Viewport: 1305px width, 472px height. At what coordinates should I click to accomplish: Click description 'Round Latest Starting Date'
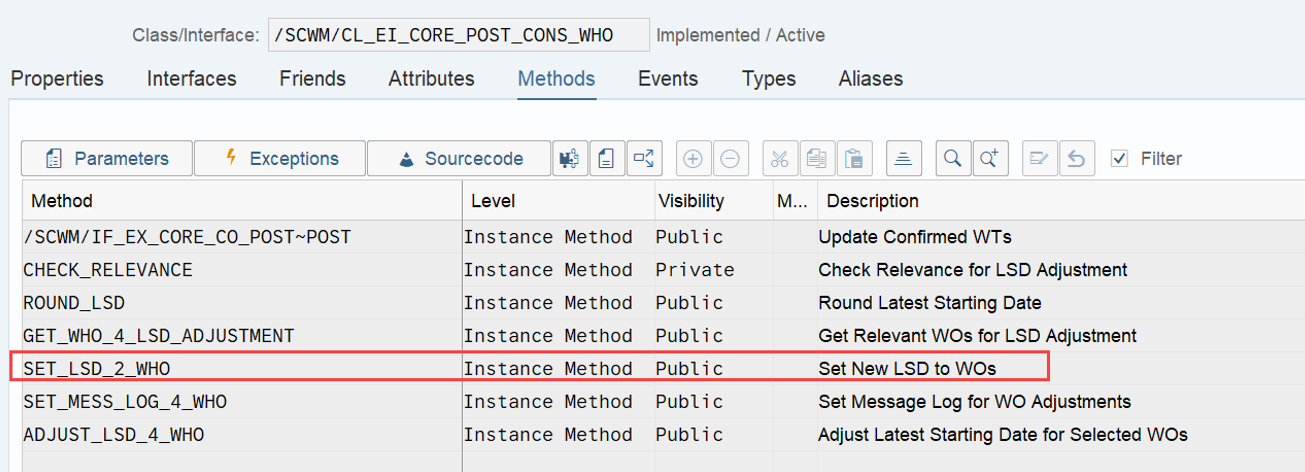(x=930, y=303)
